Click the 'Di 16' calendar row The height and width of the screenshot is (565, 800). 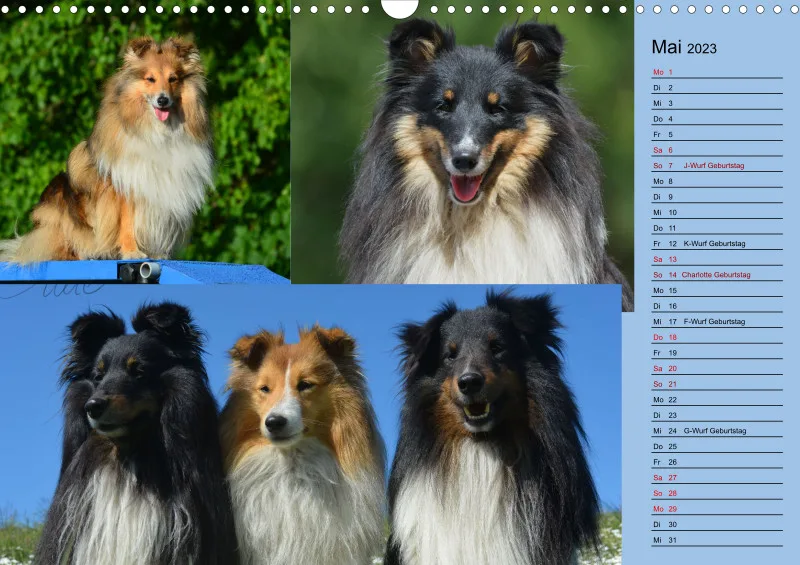(x=717, y=306)
